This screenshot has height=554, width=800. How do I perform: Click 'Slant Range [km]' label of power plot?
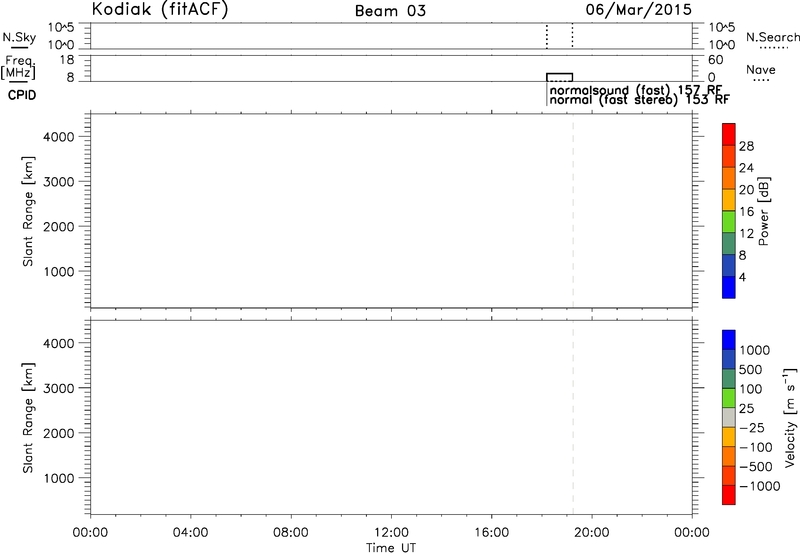point(28,211)
